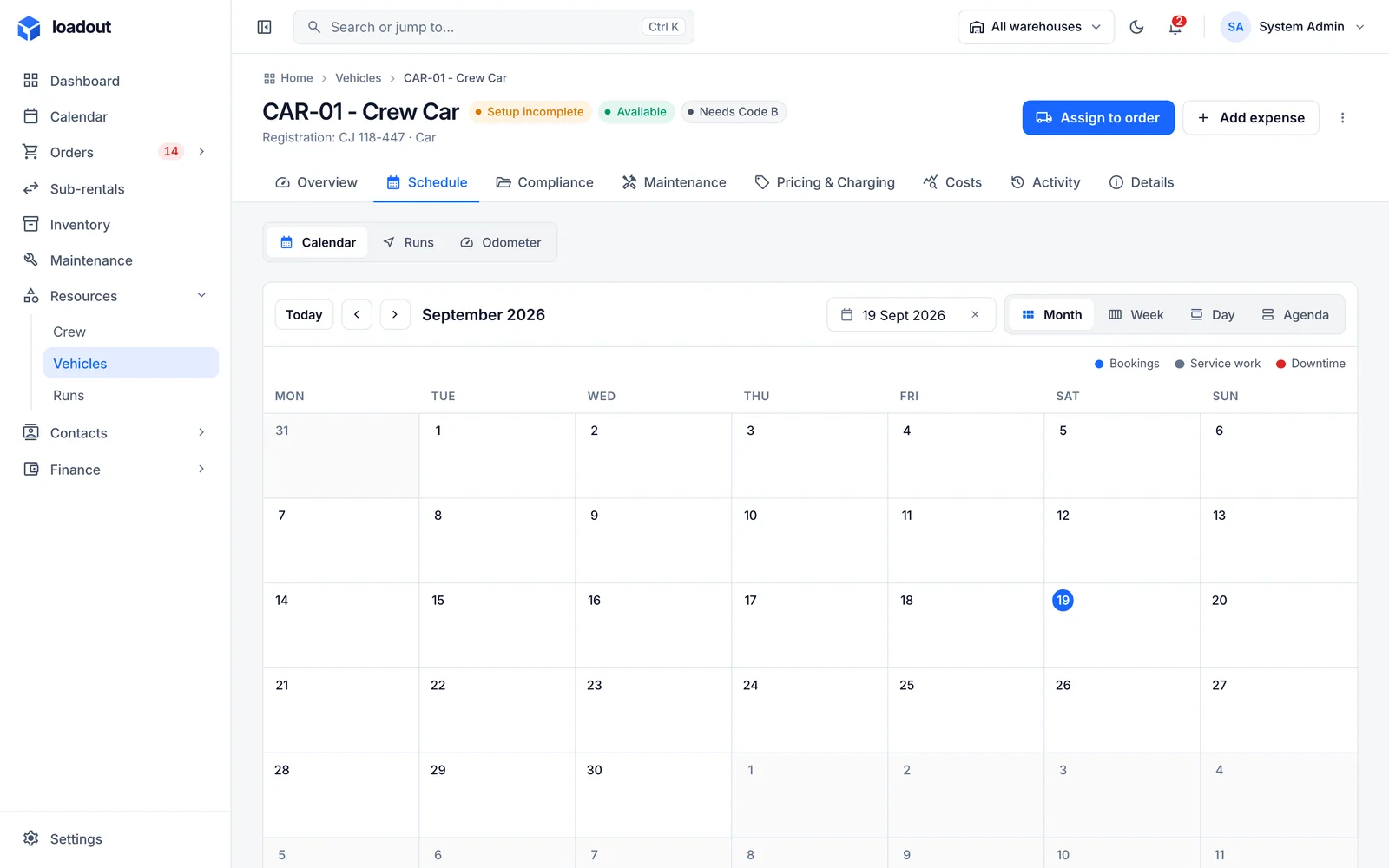1389x868 pixels.
Task: Click the Add expense button
Action: [1251, 118]
